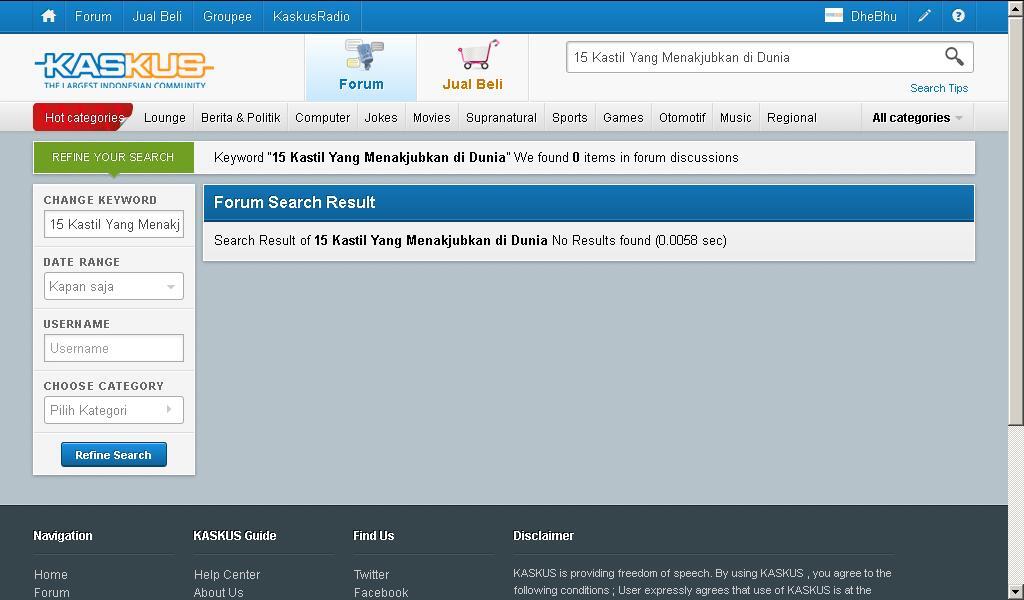
Task: Click the scrollbar down arrow
Action: 1016,592
